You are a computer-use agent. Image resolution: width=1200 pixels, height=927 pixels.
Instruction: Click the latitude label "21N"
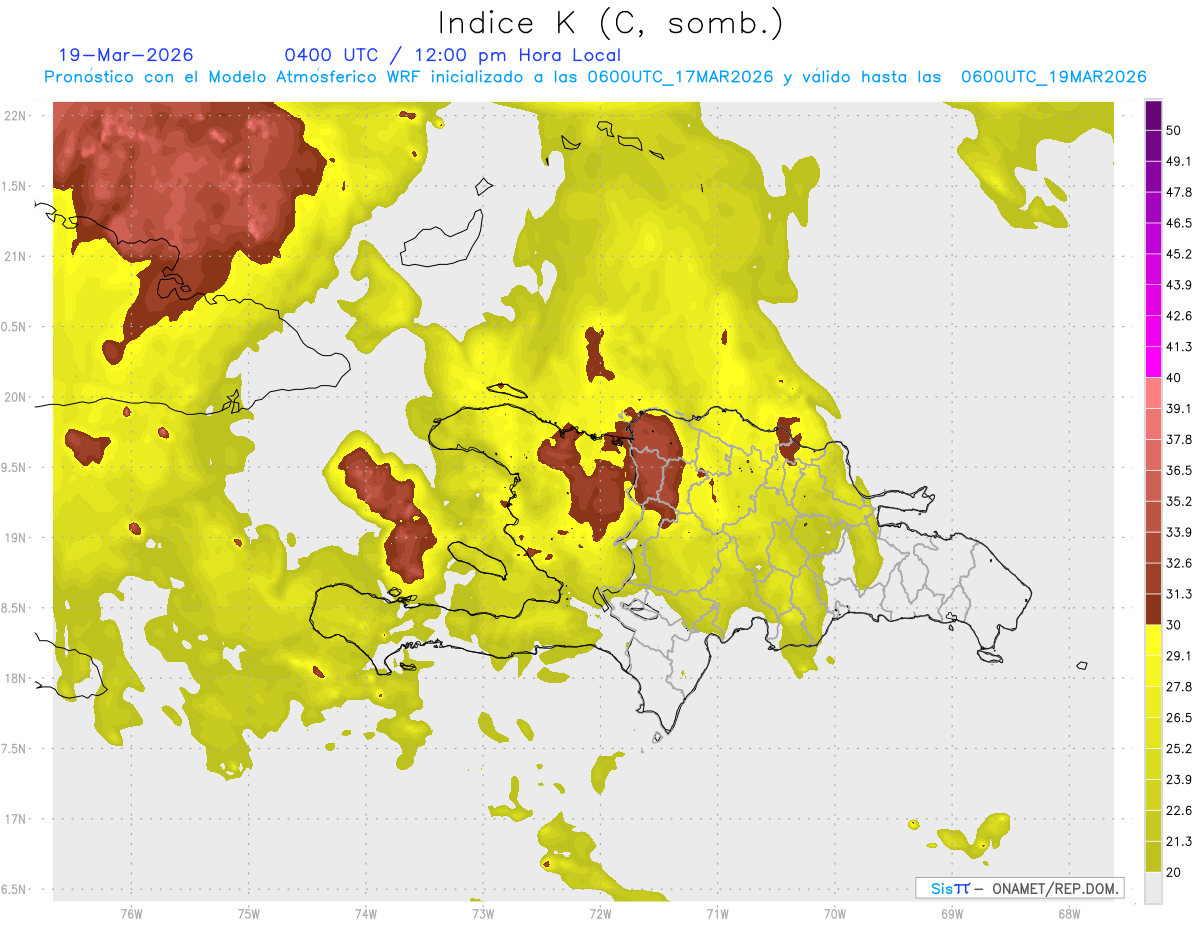coord(15,257)
